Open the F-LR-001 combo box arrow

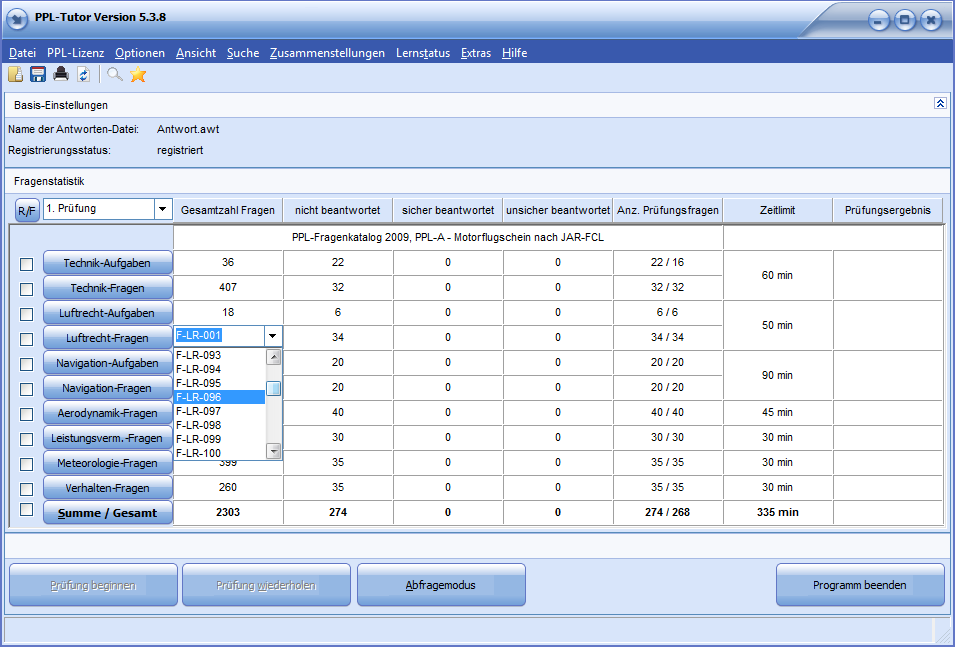pyautogui.click(x=272, y=336)
